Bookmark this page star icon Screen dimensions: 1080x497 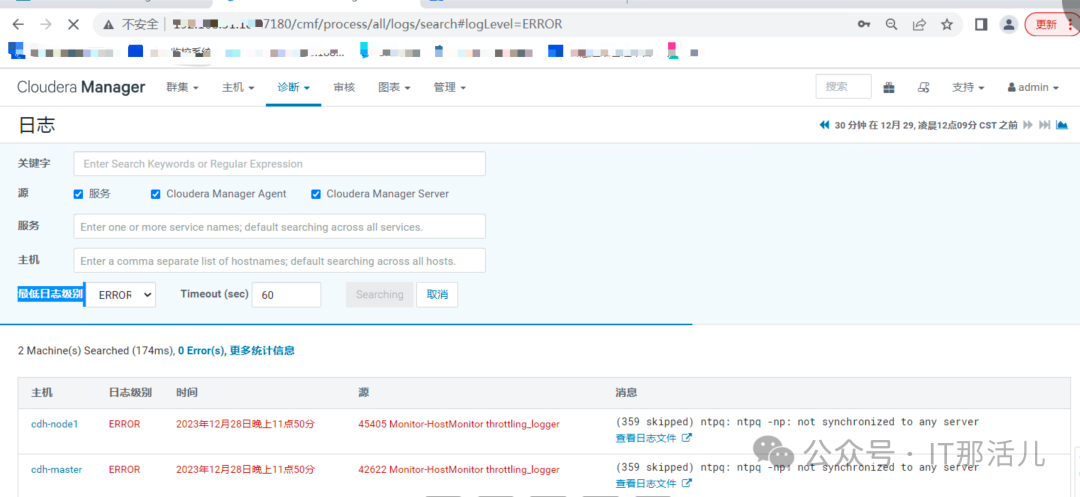[x=947, y=25]
